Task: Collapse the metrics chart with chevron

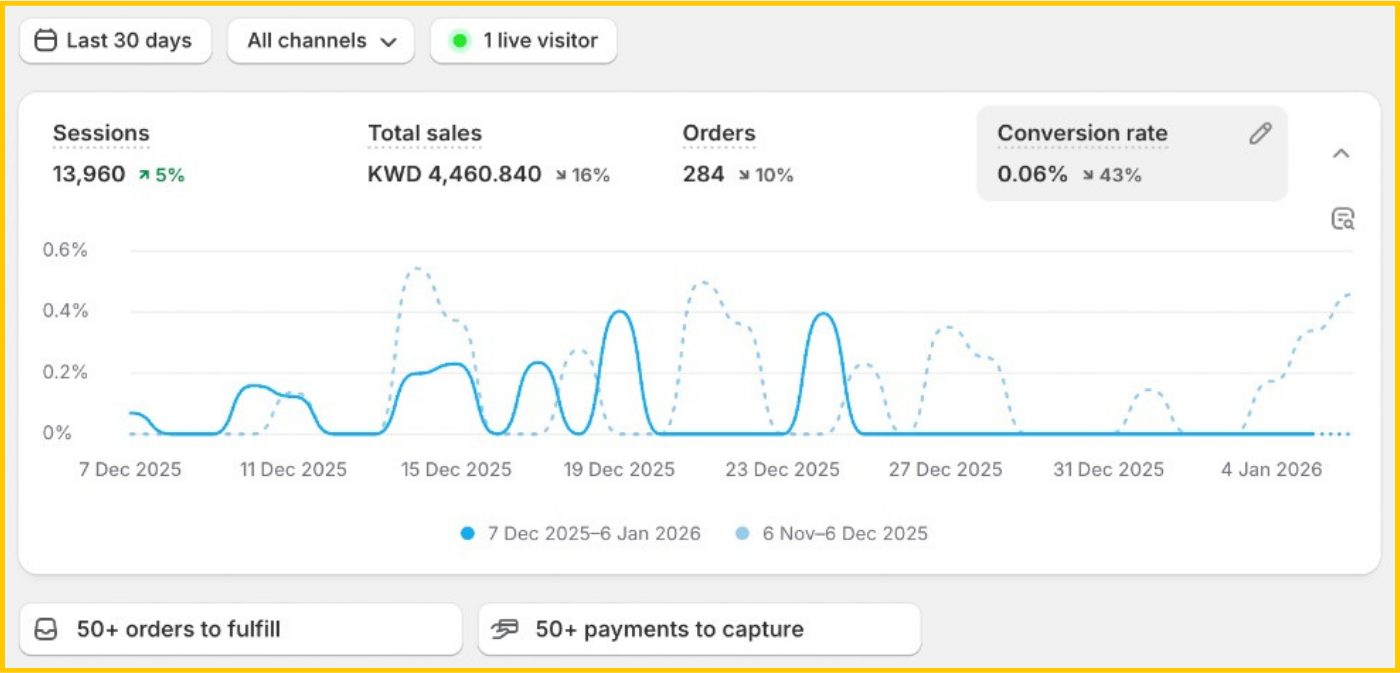Action: pyautogui.click(x=1342, y=153)
